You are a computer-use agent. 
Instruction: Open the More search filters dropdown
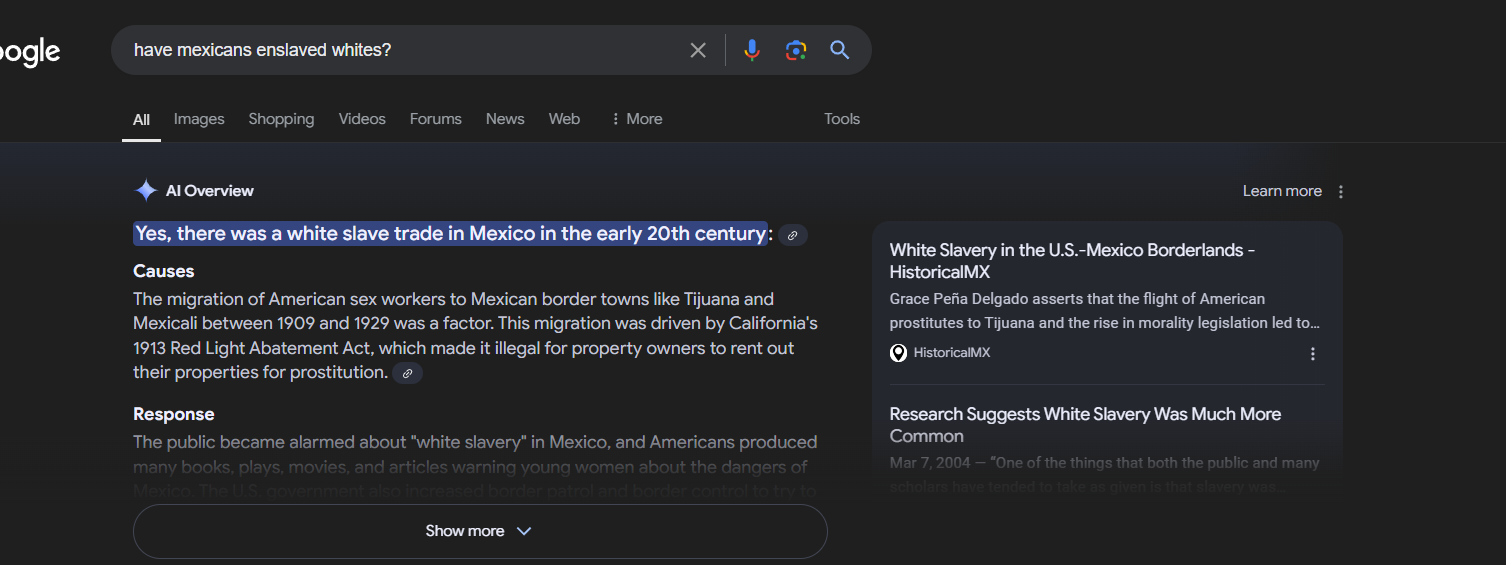(636, 119)
